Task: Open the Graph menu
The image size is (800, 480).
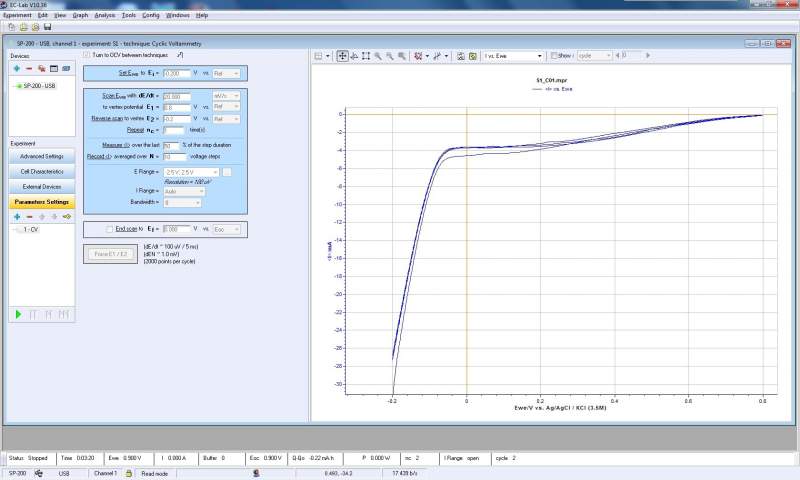Action: point(80,16)
